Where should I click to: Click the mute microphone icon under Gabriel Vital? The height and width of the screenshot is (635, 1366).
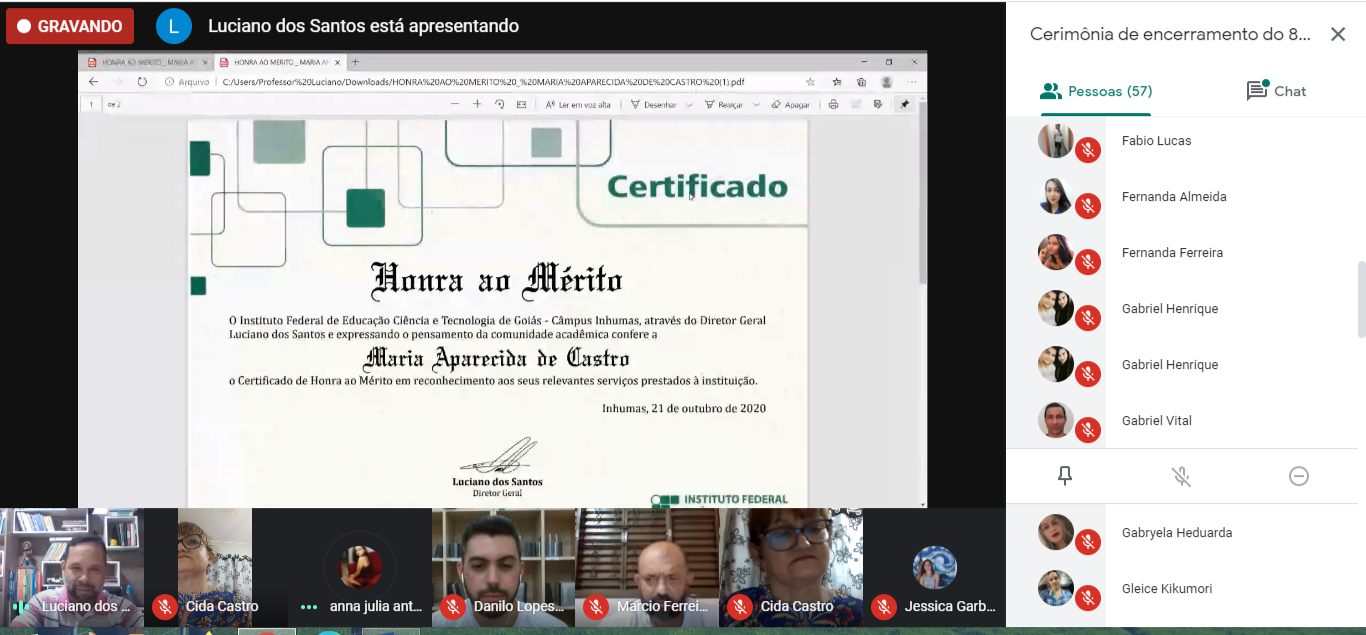pyautogui.click(x=1181, y=476)
